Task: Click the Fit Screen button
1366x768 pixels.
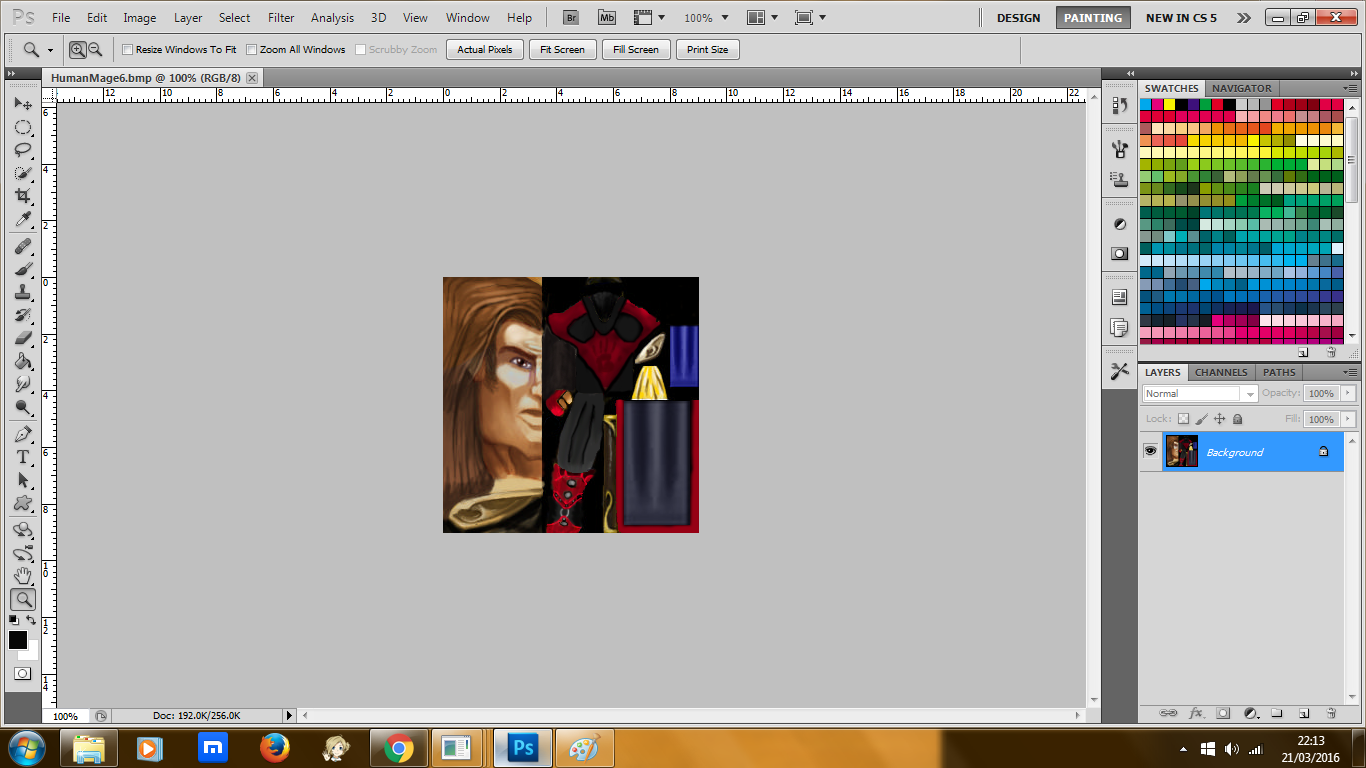Action: (562, 49)
